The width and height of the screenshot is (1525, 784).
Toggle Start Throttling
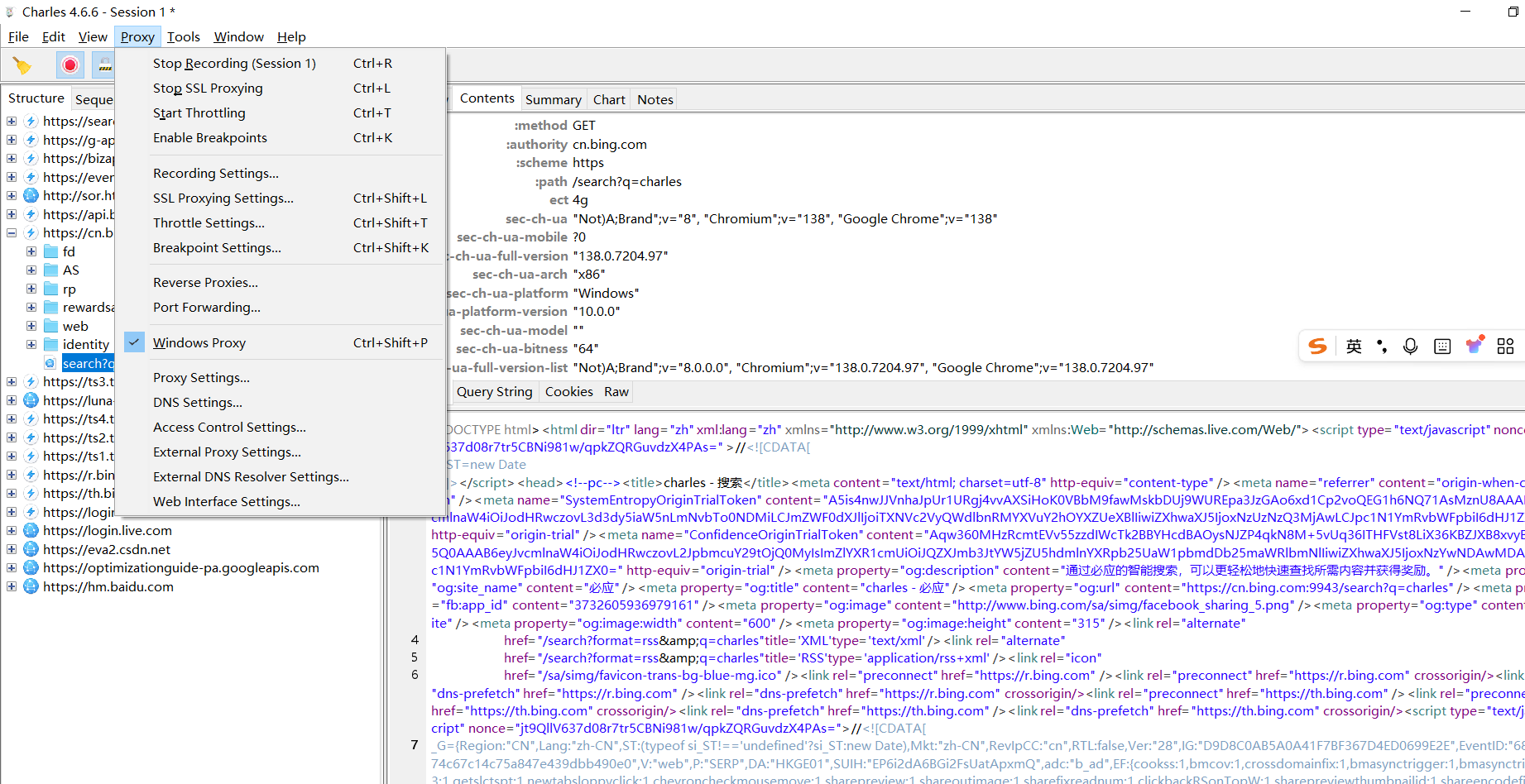(x=280, y=113)
